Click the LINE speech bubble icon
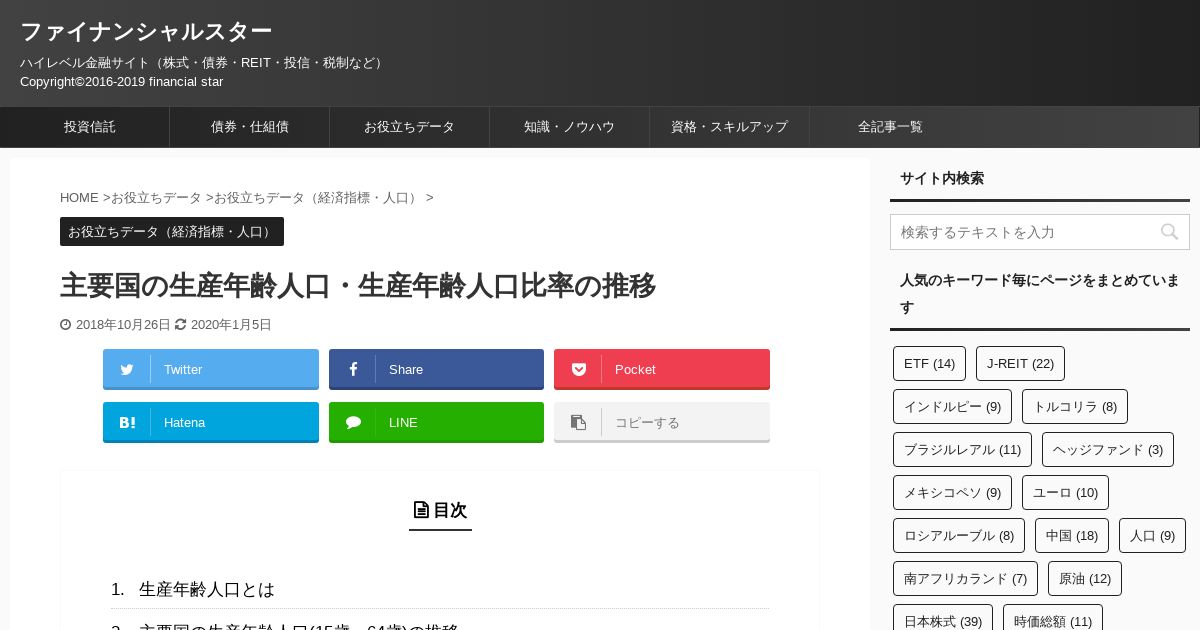The height and width of the screenshot is (630, 1200). tap(353, 422)
